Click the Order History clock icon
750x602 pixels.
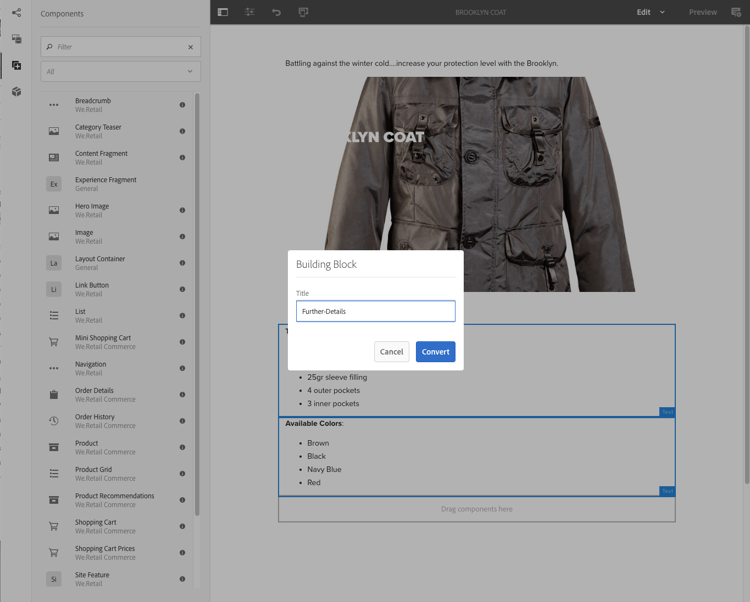coord(54,421)
